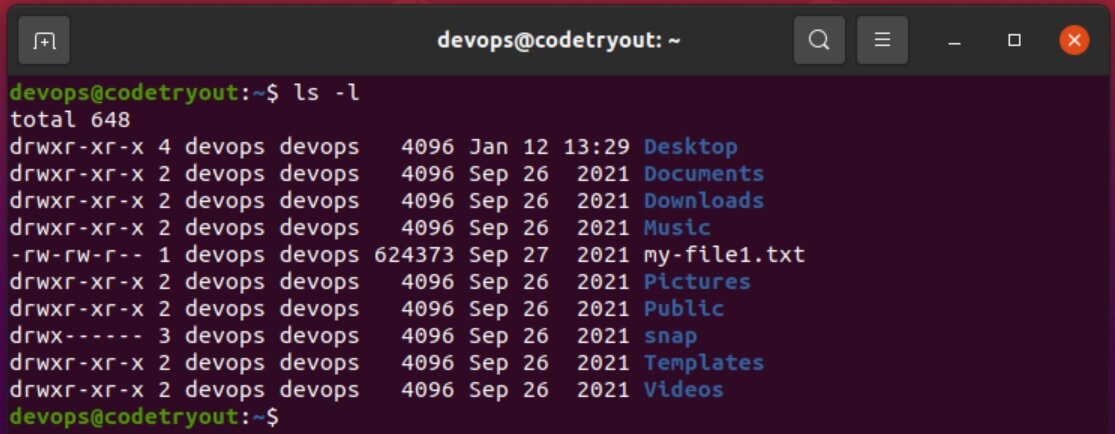Select the Music directory entry
The width and height of the screenshot is (1115, 434).
coord(677,228)
